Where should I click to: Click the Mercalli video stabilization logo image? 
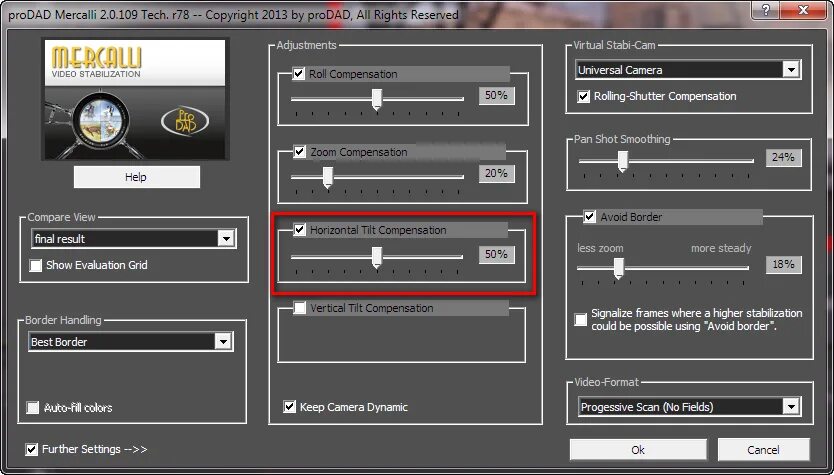[x=135, y=99]
